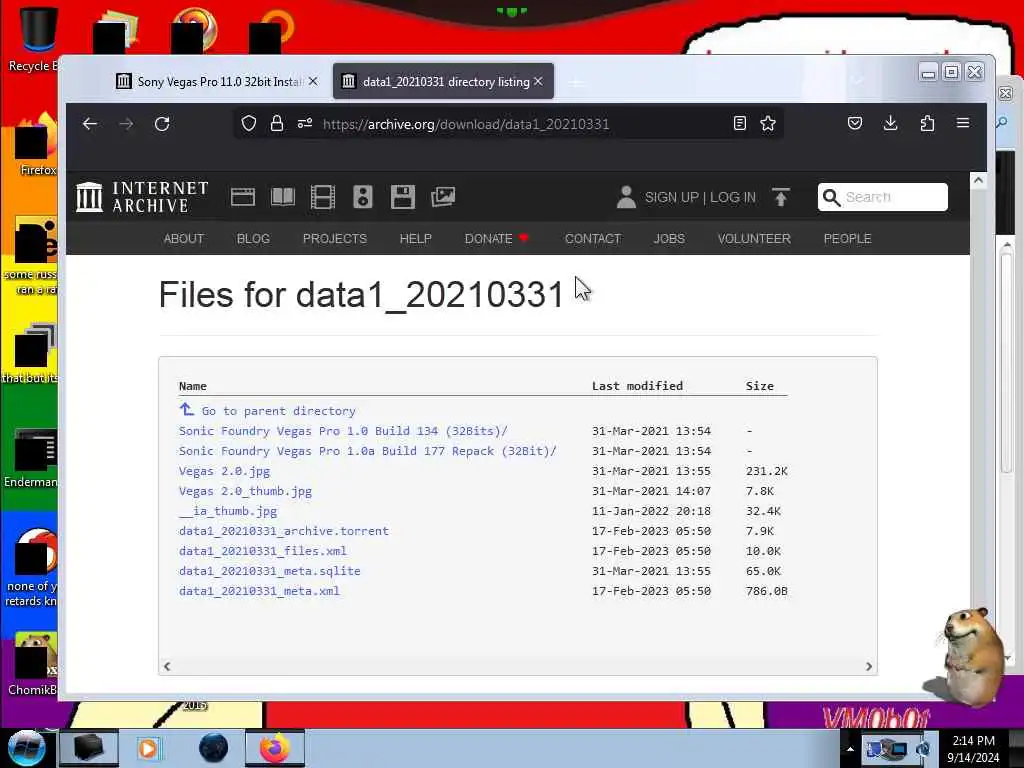Click the user avatar icon
This screenshot has height=768, width=1024.
626,197
